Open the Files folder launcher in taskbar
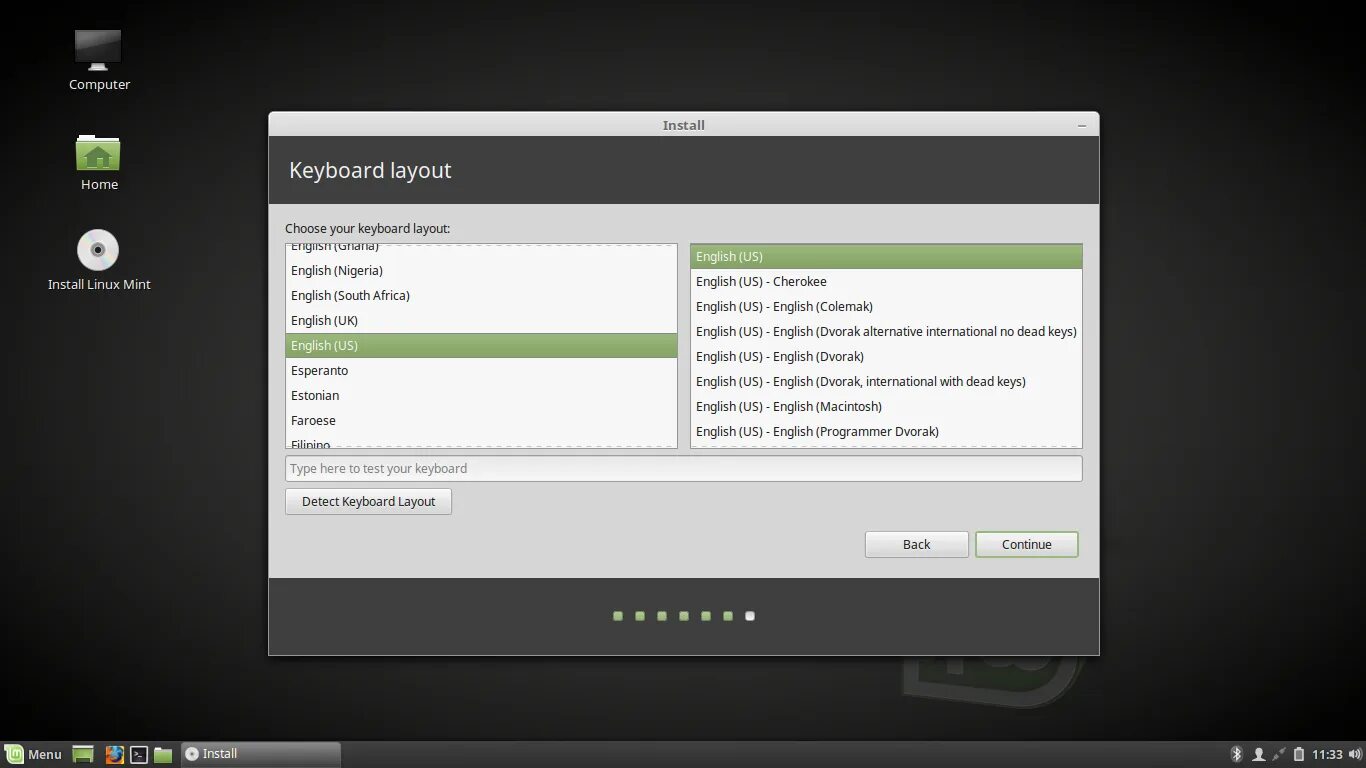The image size is (1366, 768). click(x=163, y=754)
